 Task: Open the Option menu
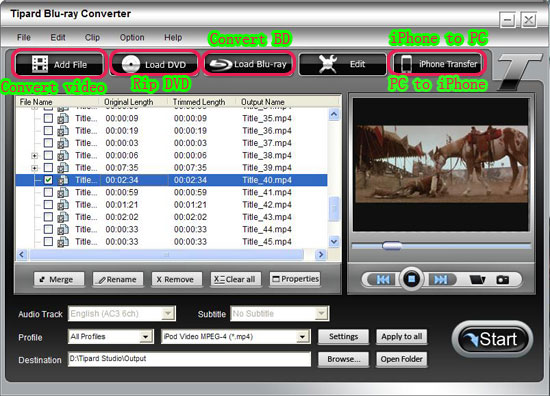[132, 37]
